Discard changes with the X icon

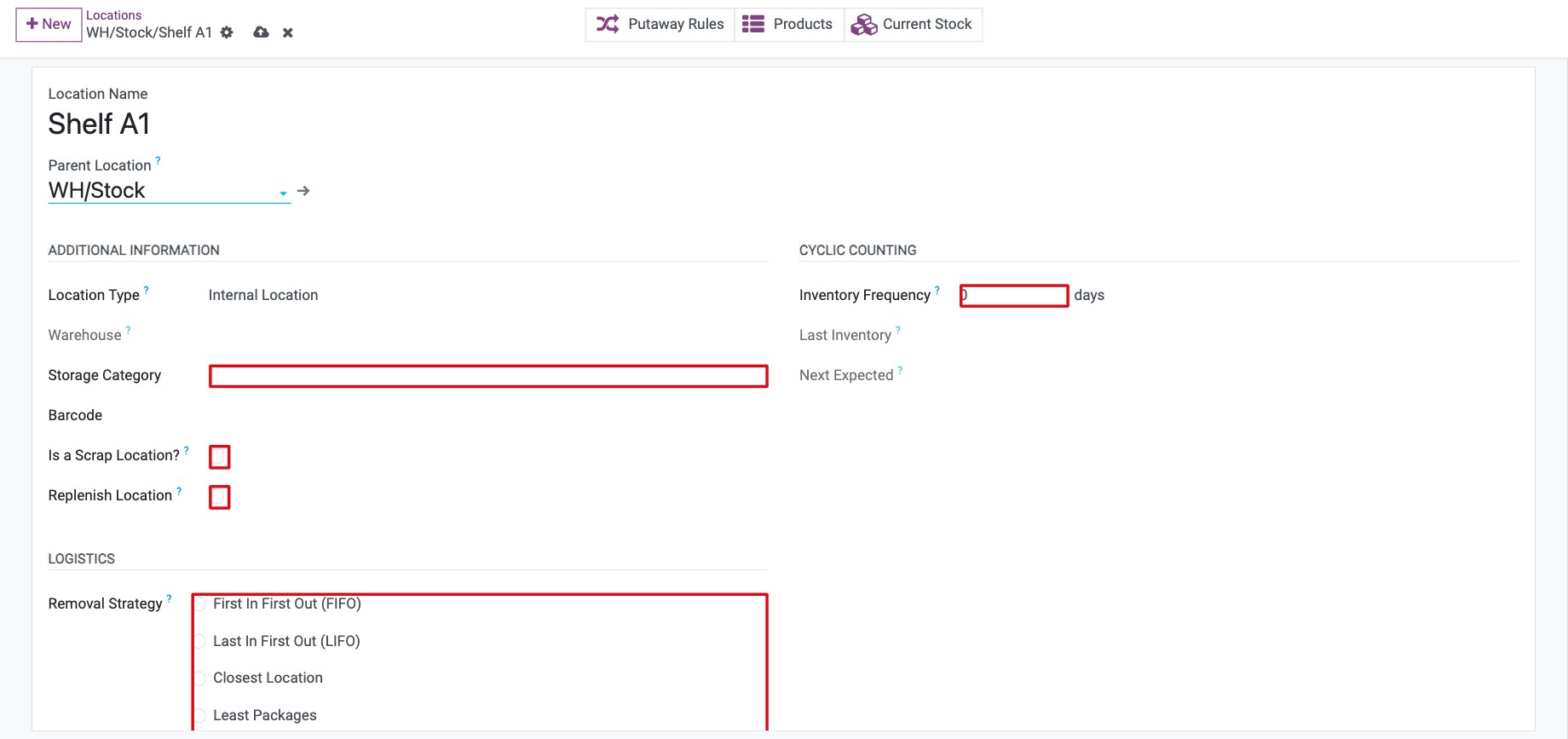[288, 32]
